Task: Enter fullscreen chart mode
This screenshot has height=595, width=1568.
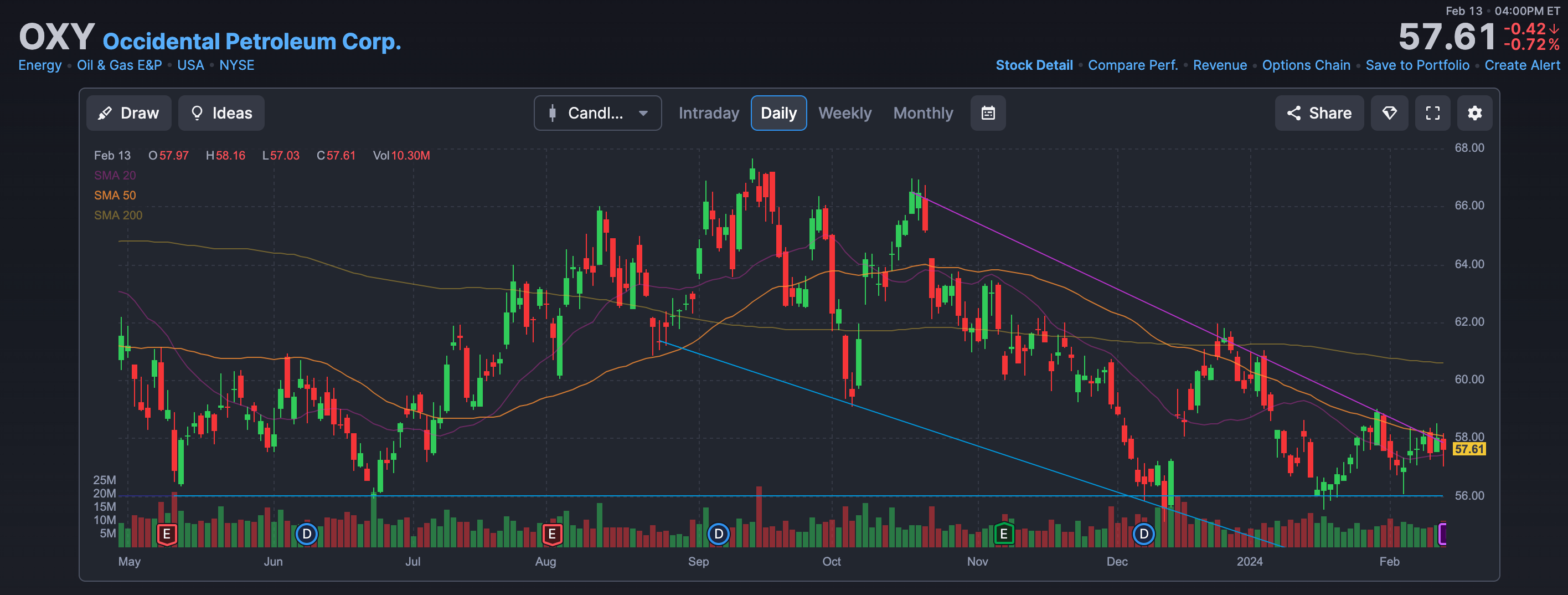Action: click(x=1432, y=112)
